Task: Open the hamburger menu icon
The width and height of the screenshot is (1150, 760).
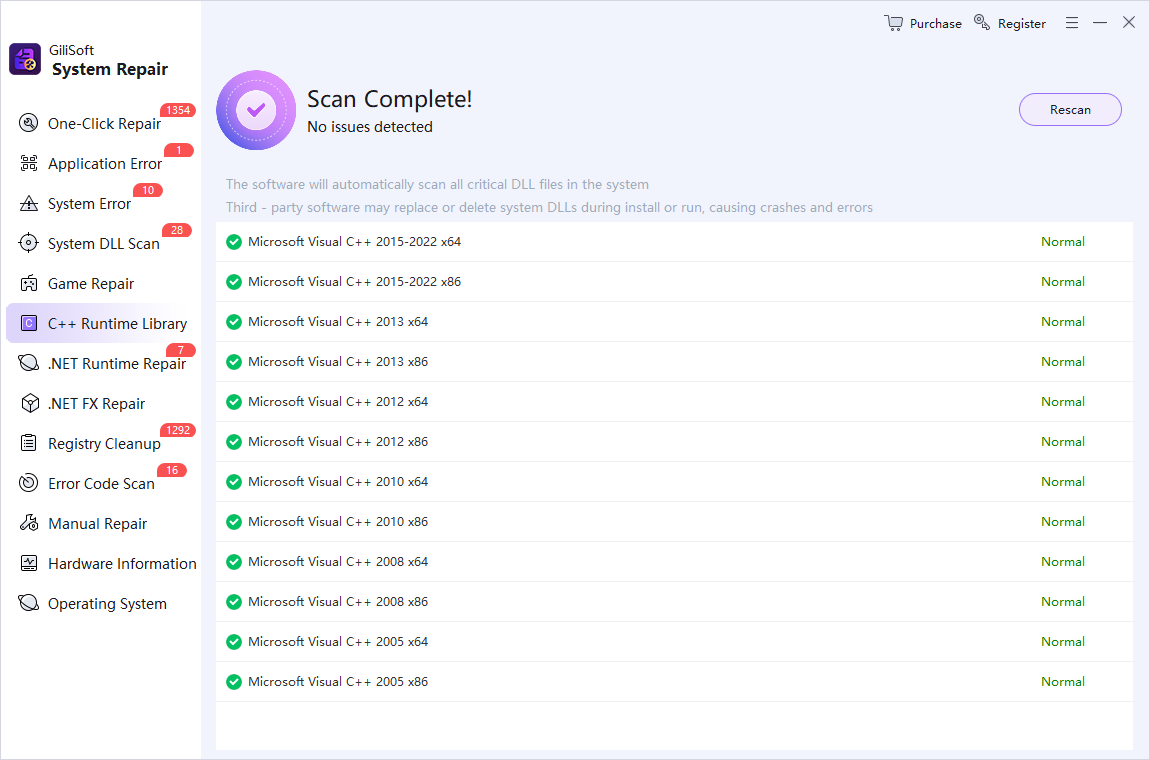Action: [1072, 23]
